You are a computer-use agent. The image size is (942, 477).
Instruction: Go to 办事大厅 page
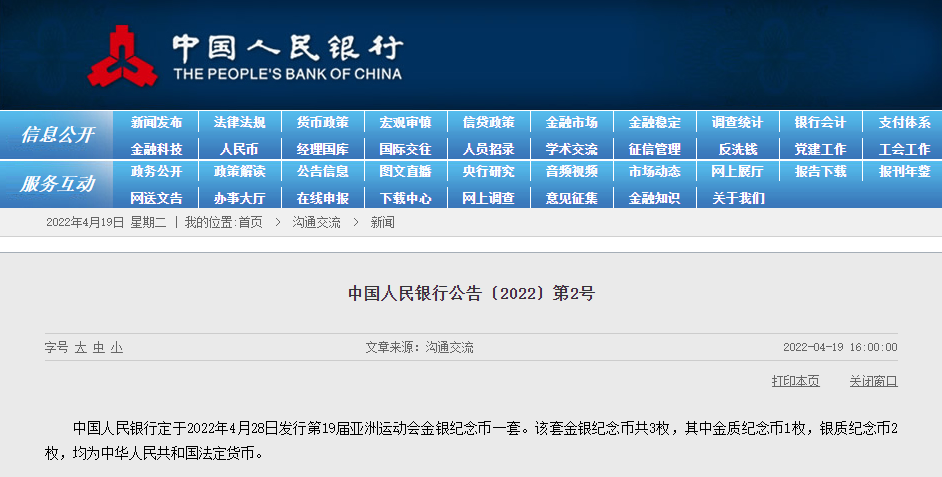coord(239,198)
